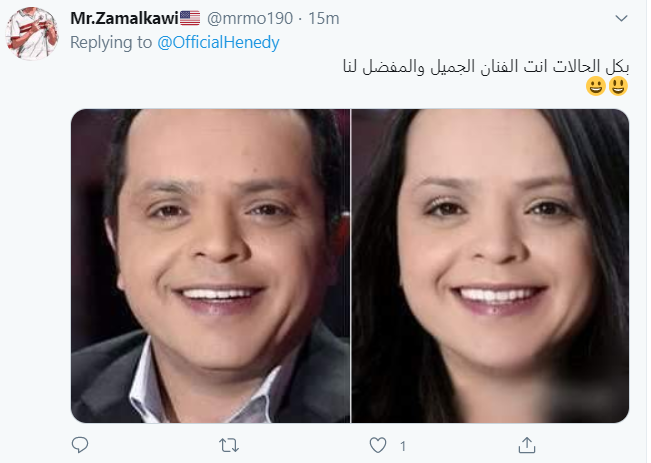The width and height of the screenshot is (651, 463).
Task: Click the white divider between the photos
Action: tap(351, 266)
